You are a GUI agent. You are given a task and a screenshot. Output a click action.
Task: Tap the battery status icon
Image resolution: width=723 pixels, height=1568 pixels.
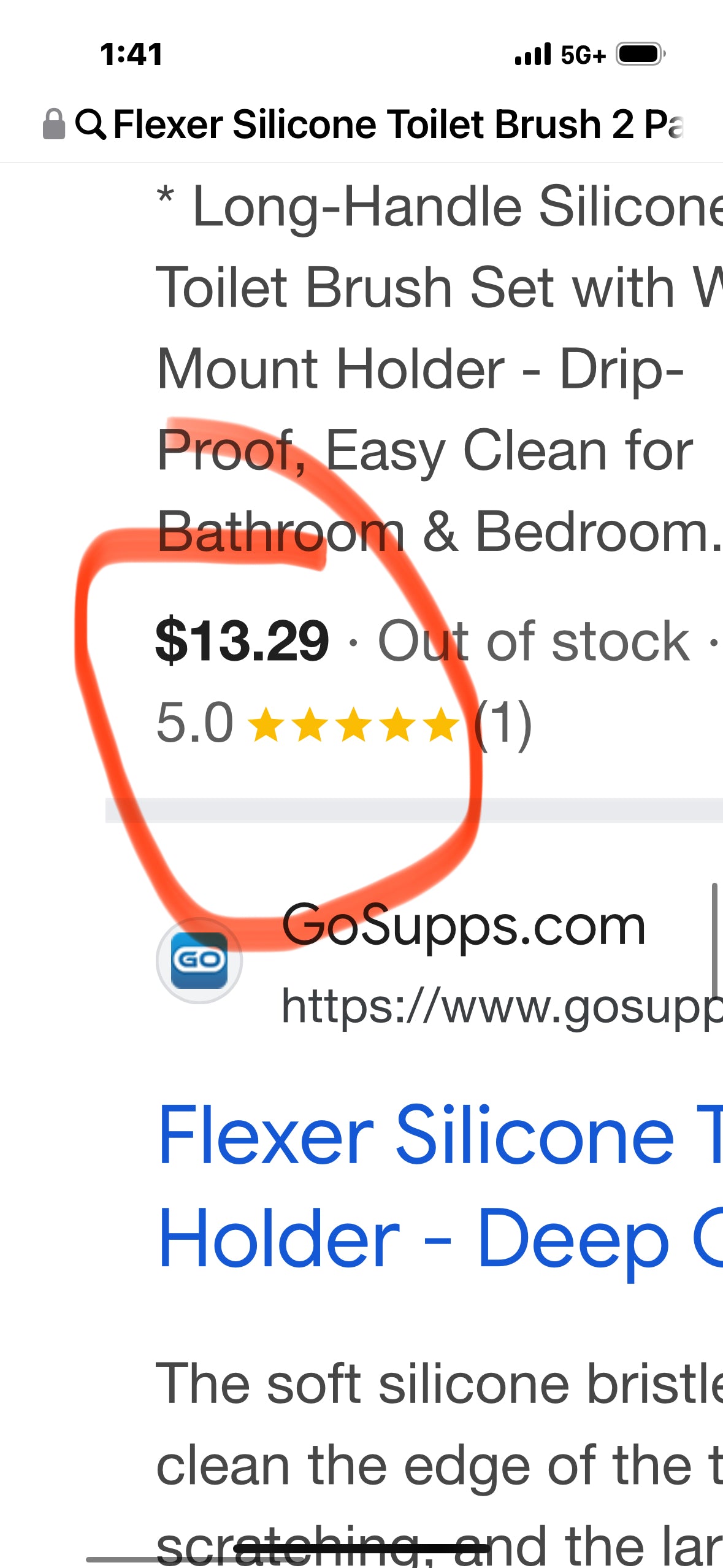coord(641,54)
